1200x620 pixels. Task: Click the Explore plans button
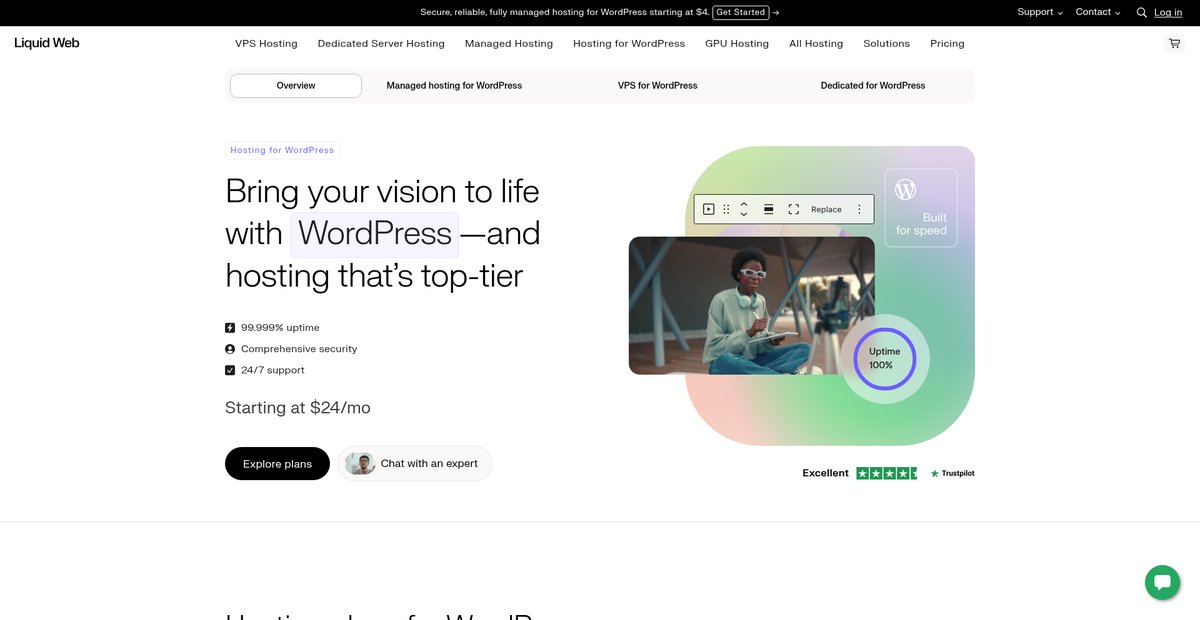[277, 464]
